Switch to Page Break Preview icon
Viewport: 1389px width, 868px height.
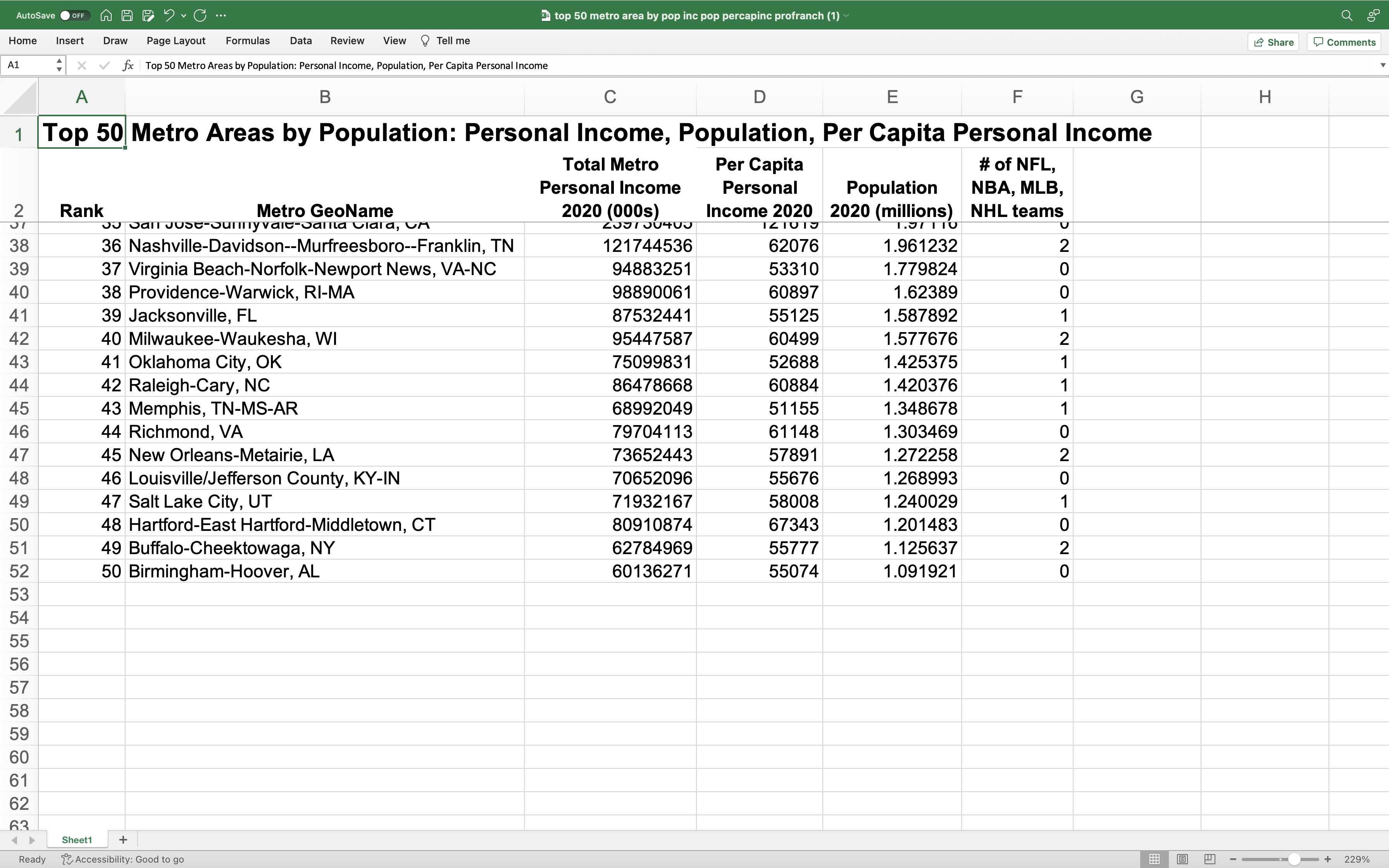point(1209,859)
